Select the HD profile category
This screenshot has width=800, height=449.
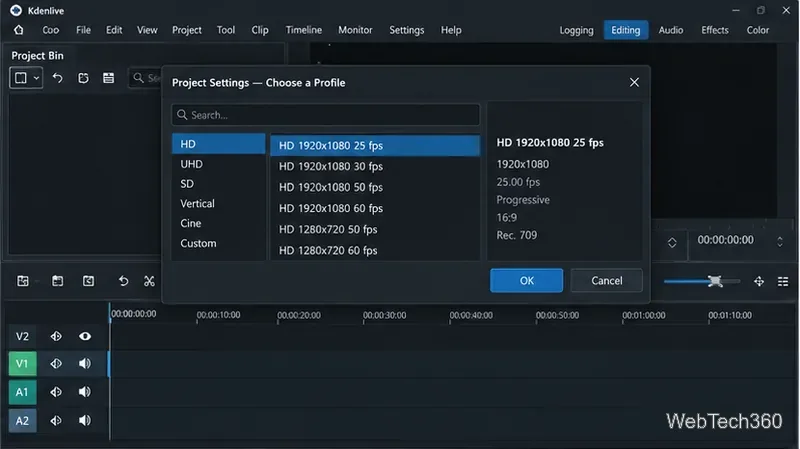[218, 144]
